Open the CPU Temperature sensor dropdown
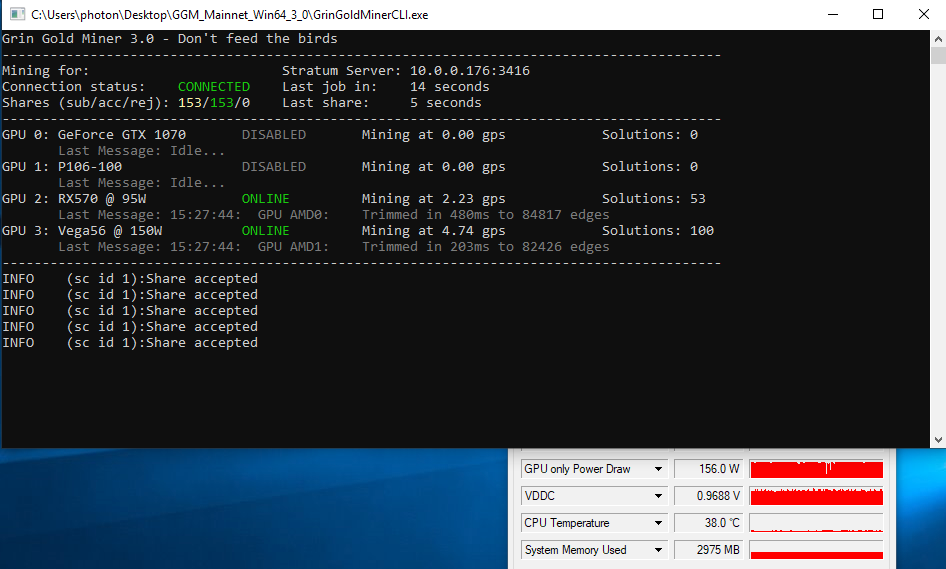 click(658, 523)
